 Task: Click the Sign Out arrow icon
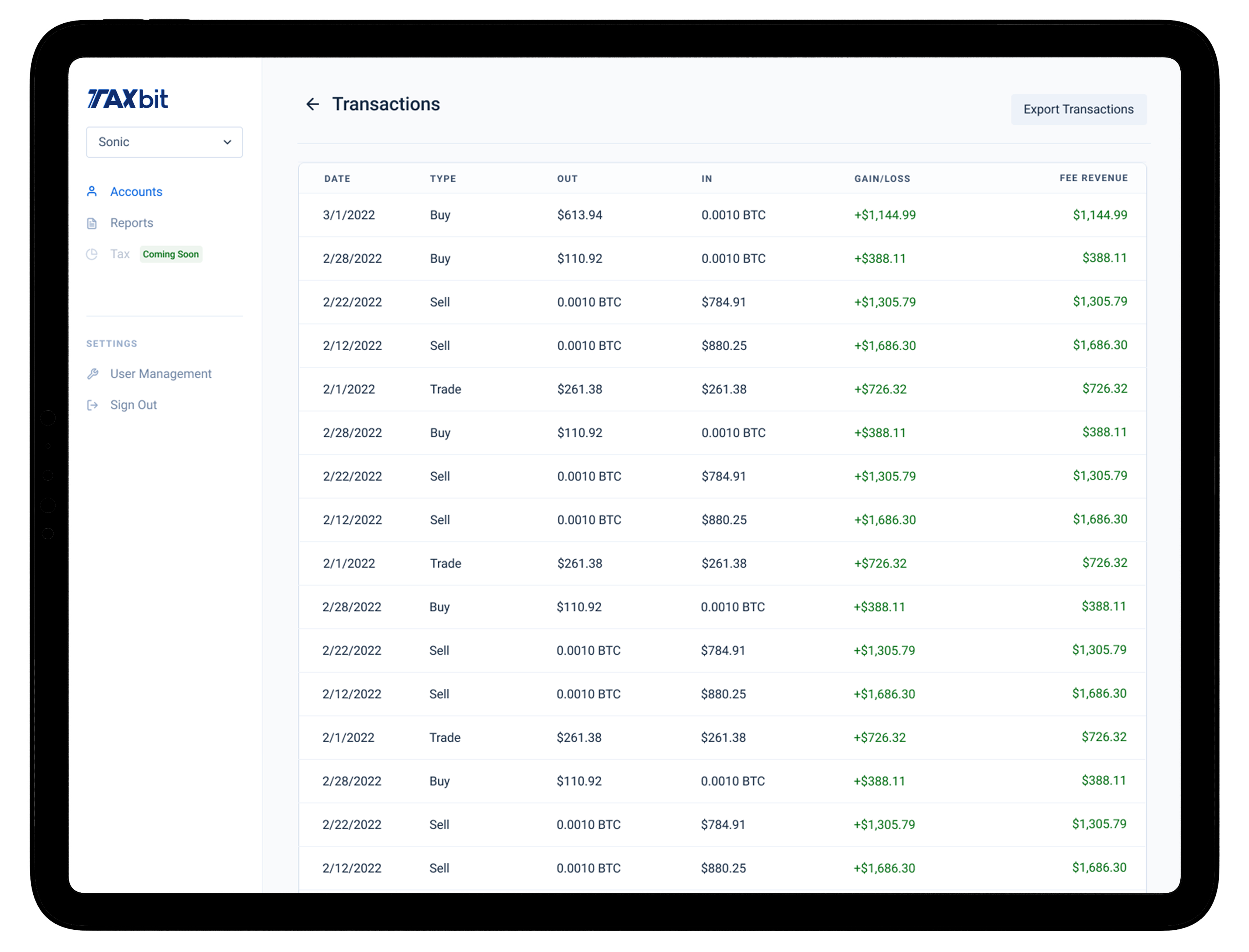[x=92, y=405]
